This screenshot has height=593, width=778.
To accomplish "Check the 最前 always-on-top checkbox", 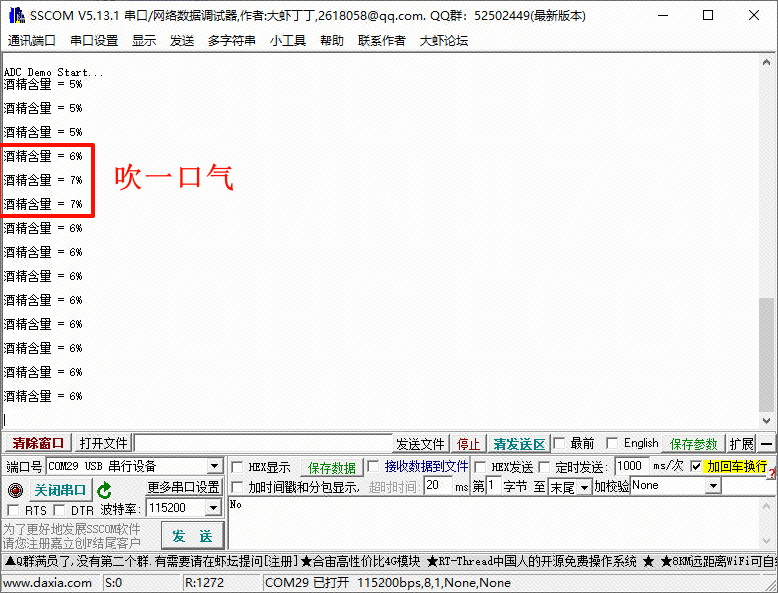I will pos(559,443).
